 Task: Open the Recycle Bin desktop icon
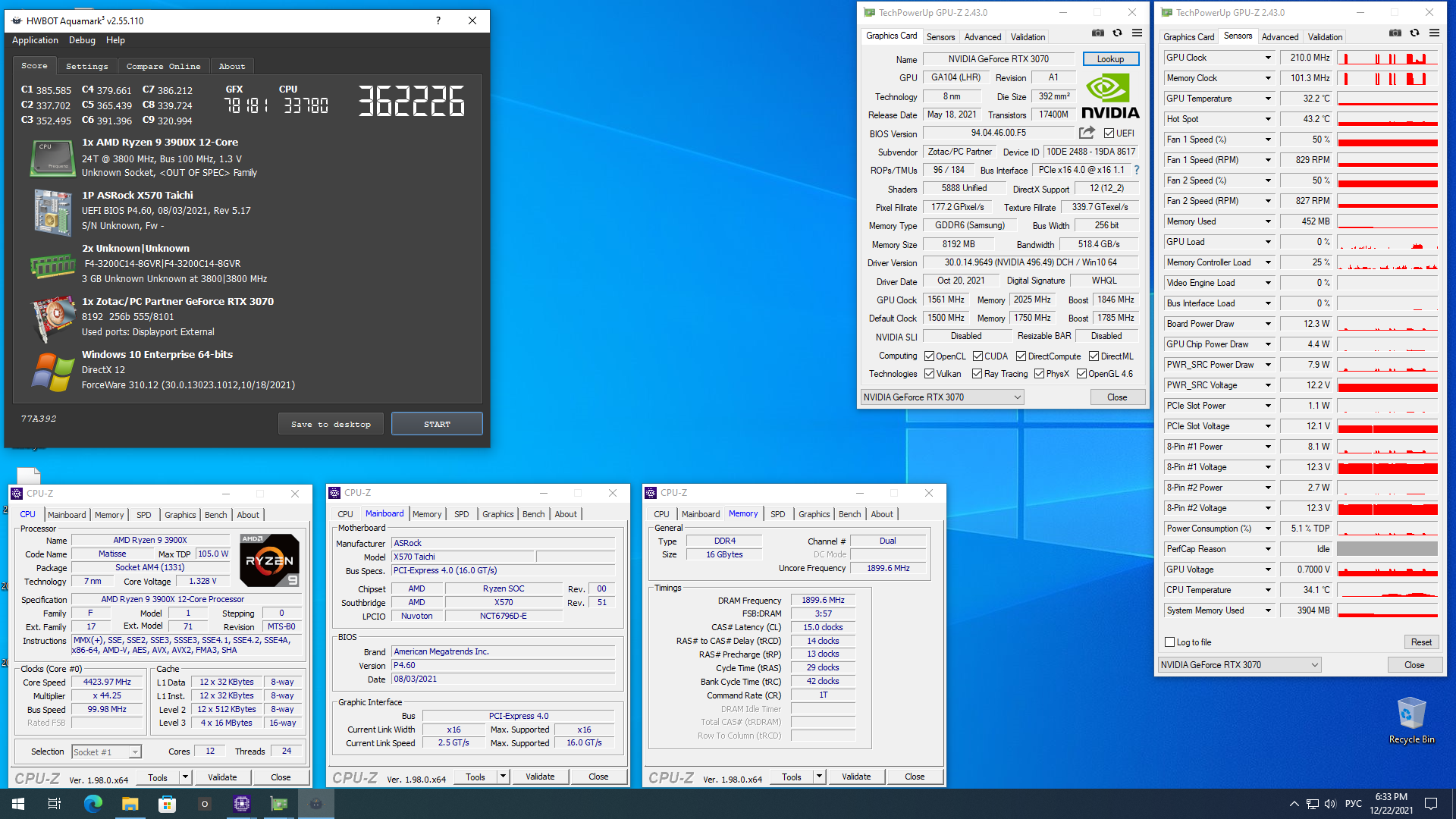click(x=1411, y=720)
